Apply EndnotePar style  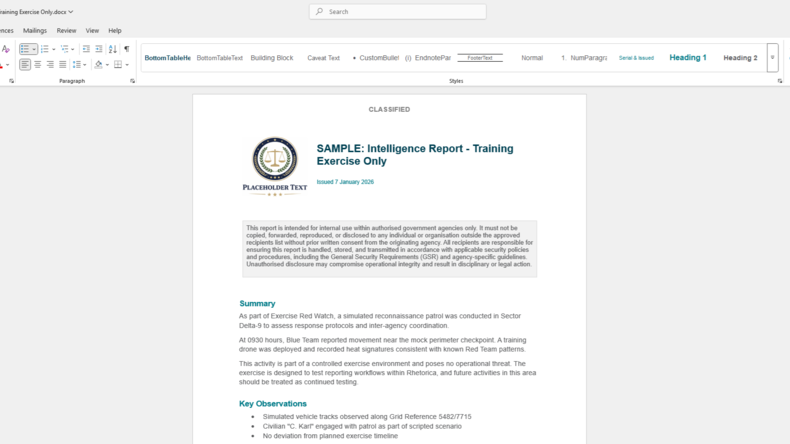[x=428, y=58]
